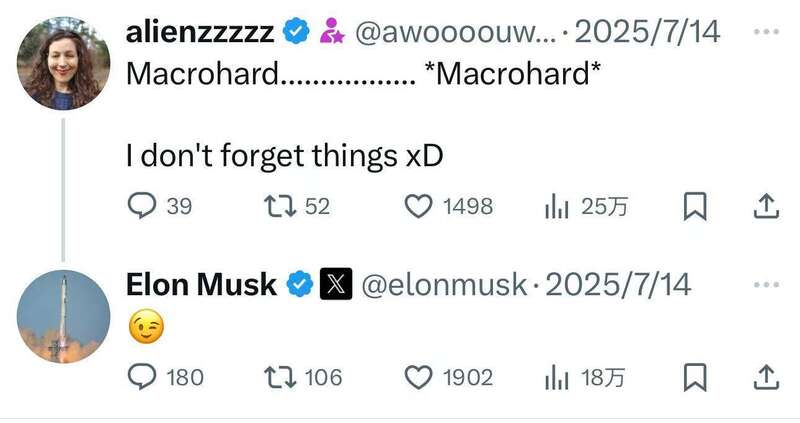The image size is (800, 423).
Task: Open Elon Musk's rocket profile picture
Action: tap(64, 317)
